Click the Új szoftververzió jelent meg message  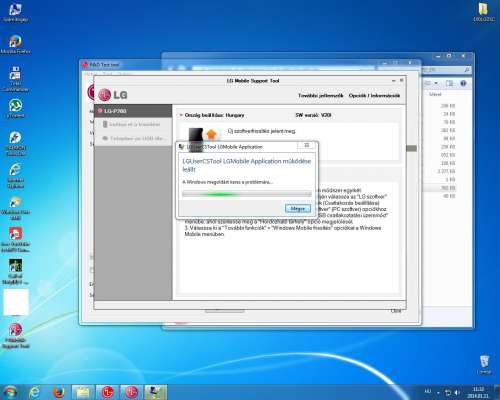tap(261, 131)
